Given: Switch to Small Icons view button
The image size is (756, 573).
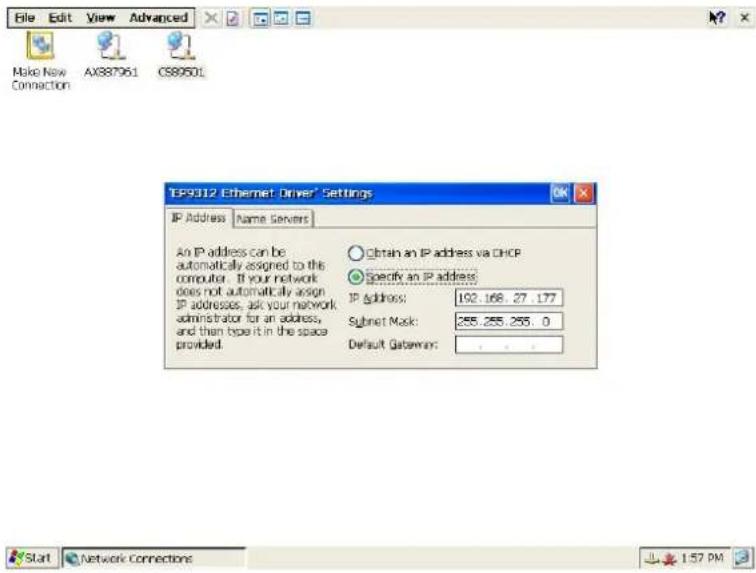Looking at the screenshot, I should coord(281,18).
